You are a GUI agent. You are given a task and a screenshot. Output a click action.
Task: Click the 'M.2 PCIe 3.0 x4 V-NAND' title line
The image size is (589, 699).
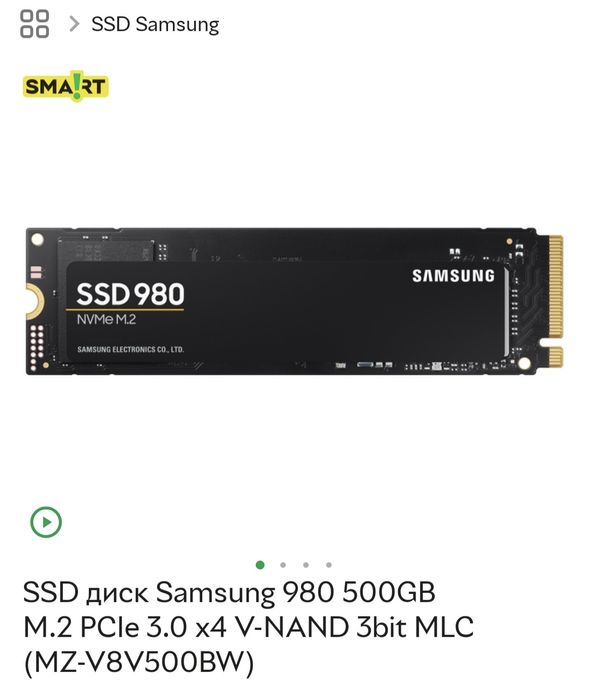point(248,627)
